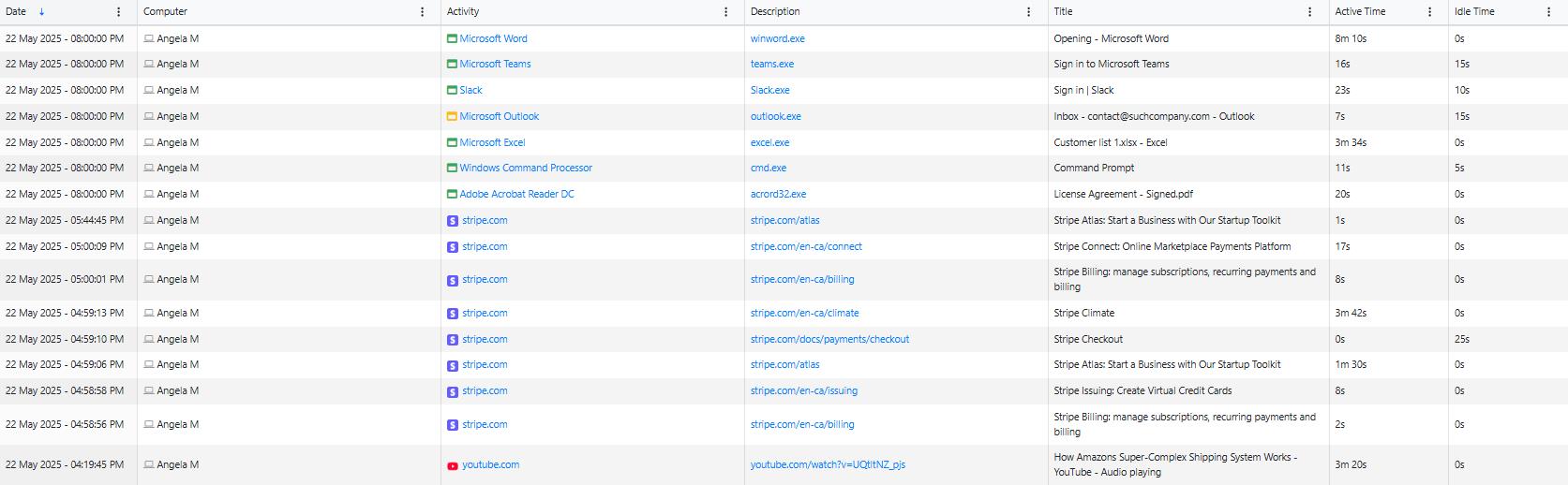Open the youtube.com activity link
The image size is (1568, 485).
(x=490, y=465)
